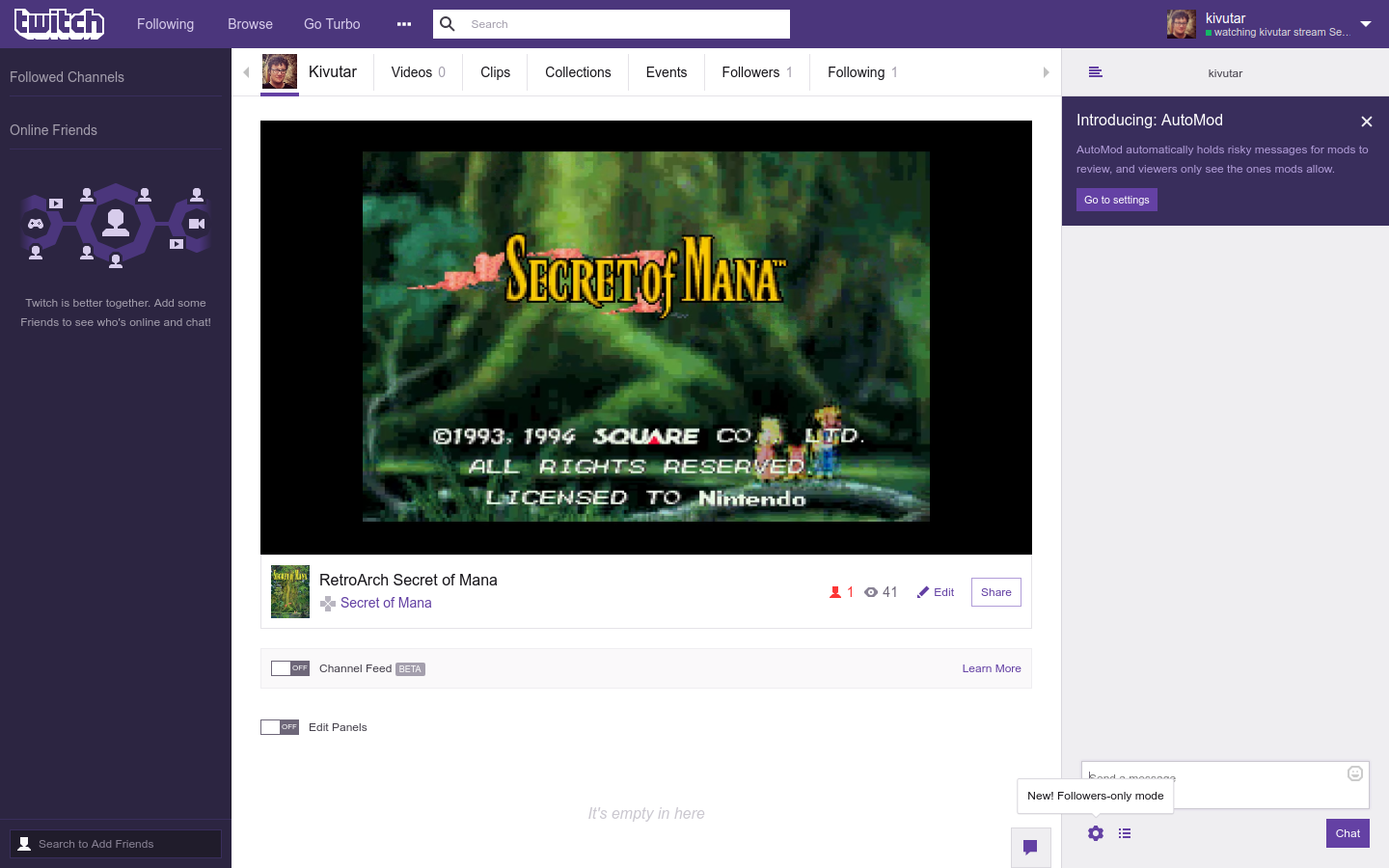Screen dimensions: 1389x868
Task: Open chat settings gear icon
Action: (1096, 833)
